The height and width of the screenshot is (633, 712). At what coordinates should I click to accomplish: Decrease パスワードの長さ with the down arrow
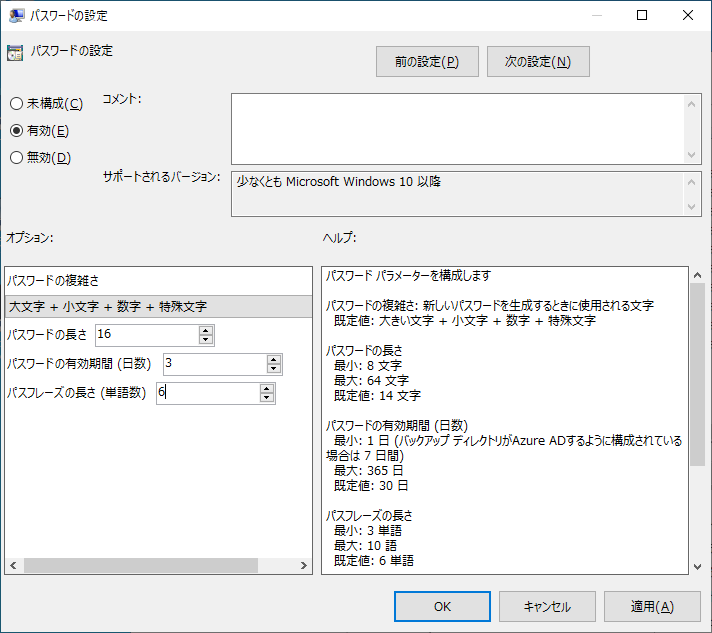tap(206, 340)
